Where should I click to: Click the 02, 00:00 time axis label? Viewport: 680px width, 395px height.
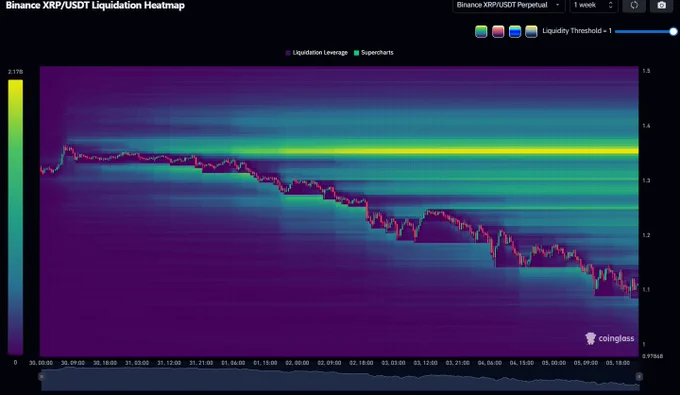point(297,362)
